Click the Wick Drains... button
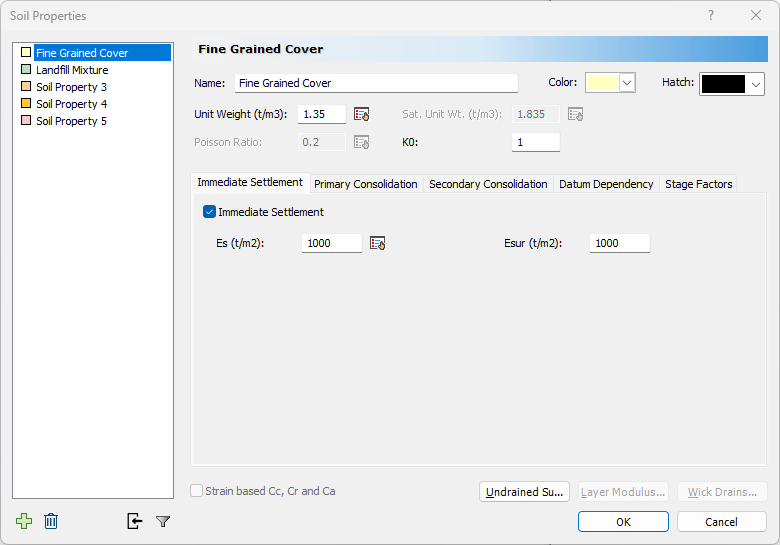Image resolution: width=780 pixels, height=545 pixels. pos(722,492)
